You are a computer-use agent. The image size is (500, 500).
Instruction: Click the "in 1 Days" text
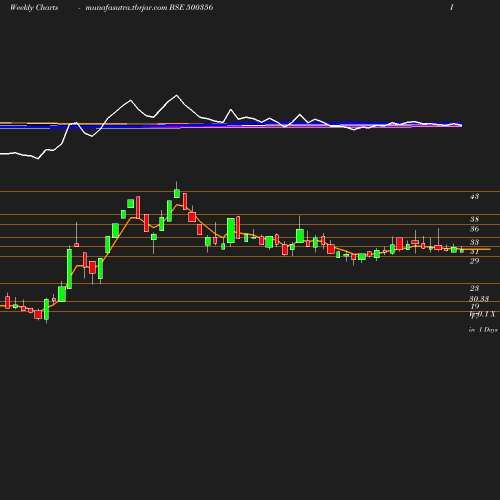[x=483, y=330]
